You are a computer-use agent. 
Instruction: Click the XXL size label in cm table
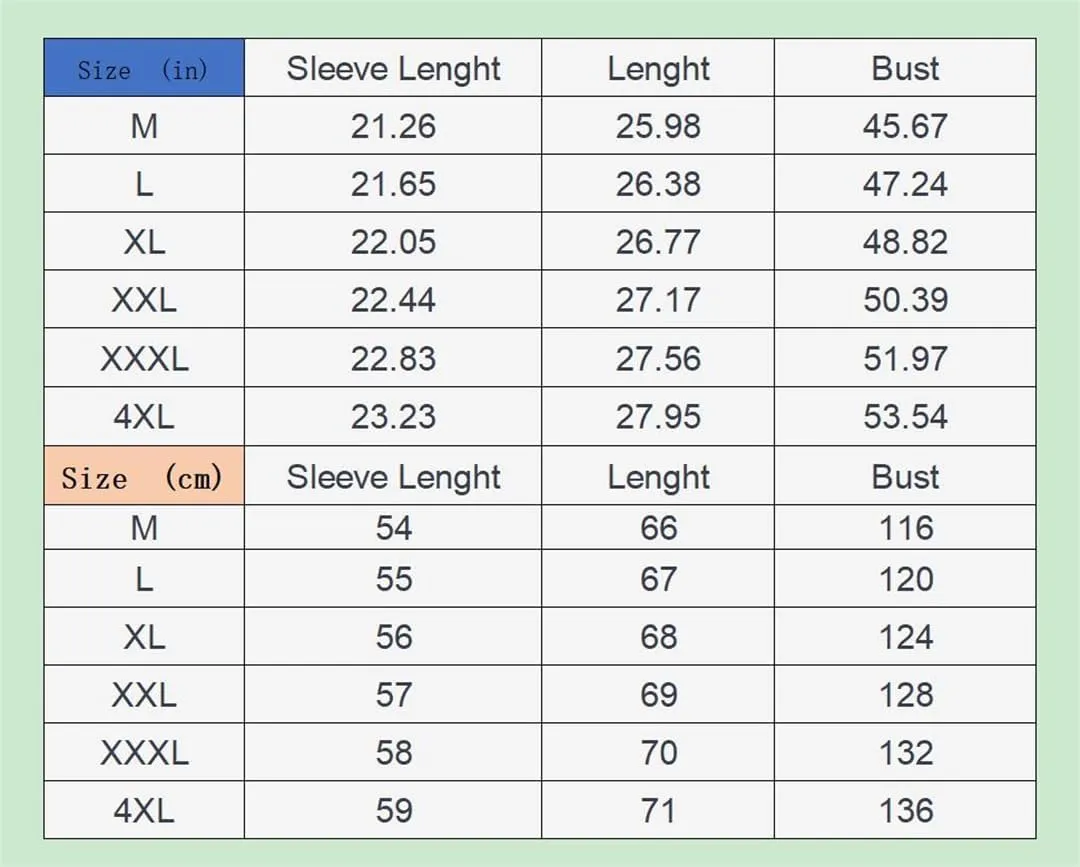point(144,693)
